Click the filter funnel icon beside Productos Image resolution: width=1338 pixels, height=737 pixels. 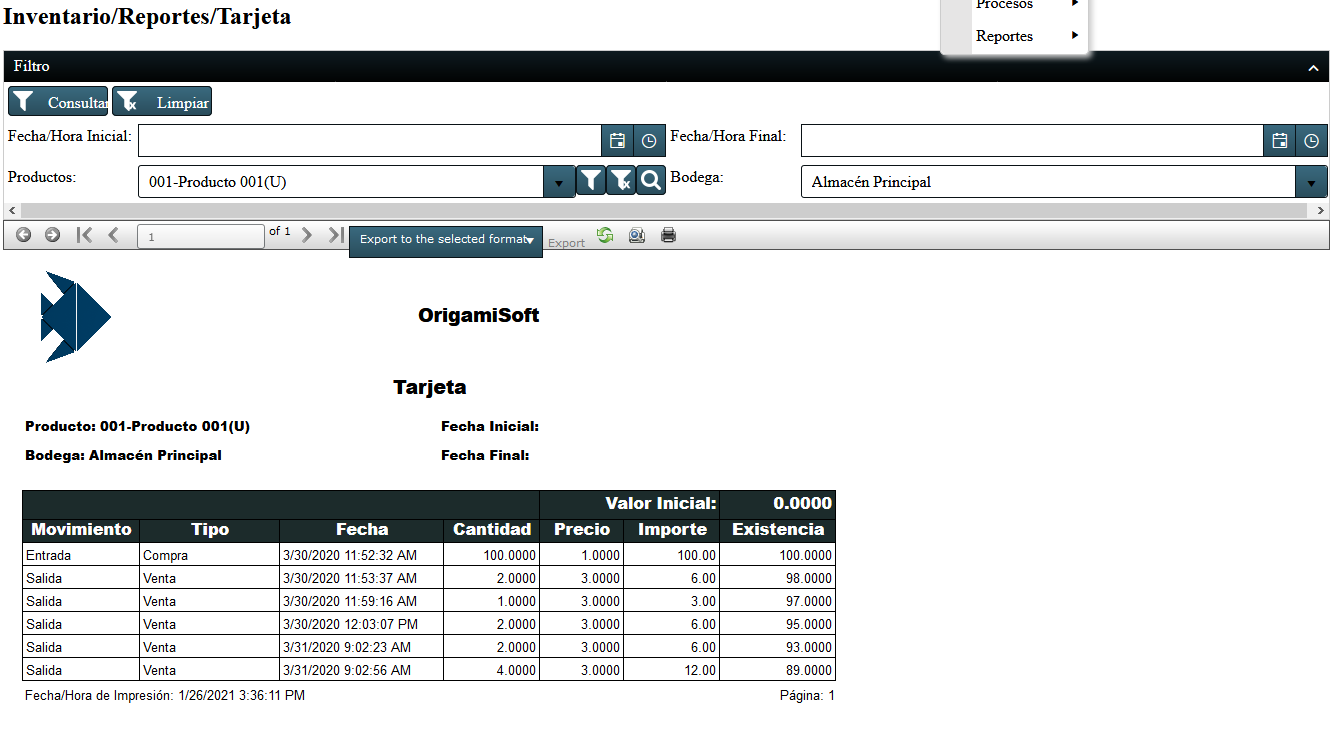[x=591, y=180]
